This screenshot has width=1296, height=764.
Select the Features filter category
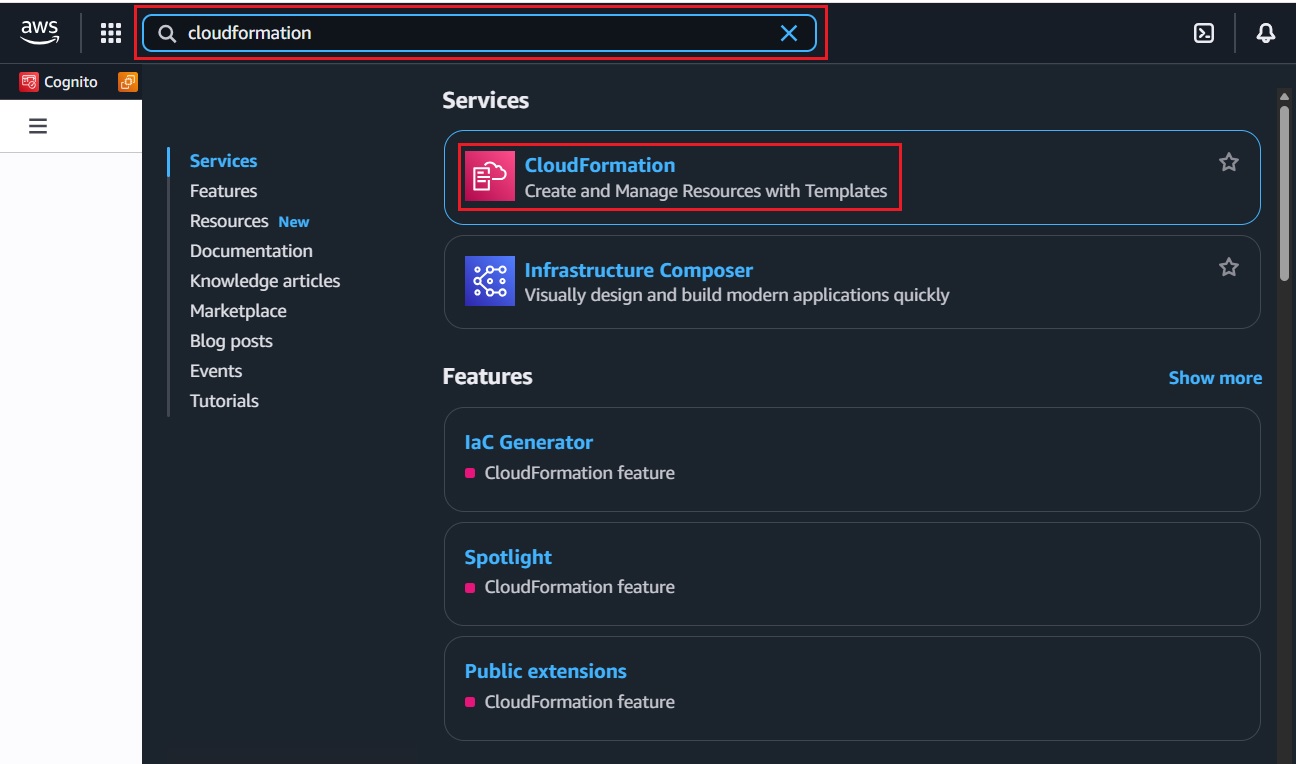pyautogui.click(x=223, y=191)
